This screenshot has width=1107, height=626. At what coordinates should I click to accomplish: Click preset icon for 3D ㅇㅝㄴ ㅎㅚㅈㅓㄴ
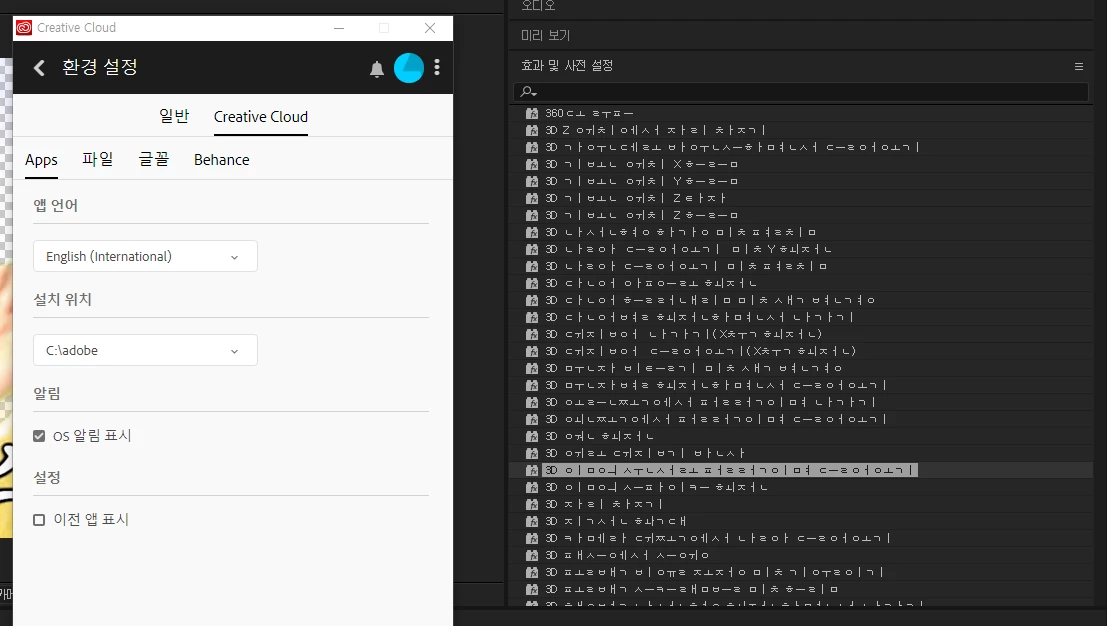tap(532, 436)
